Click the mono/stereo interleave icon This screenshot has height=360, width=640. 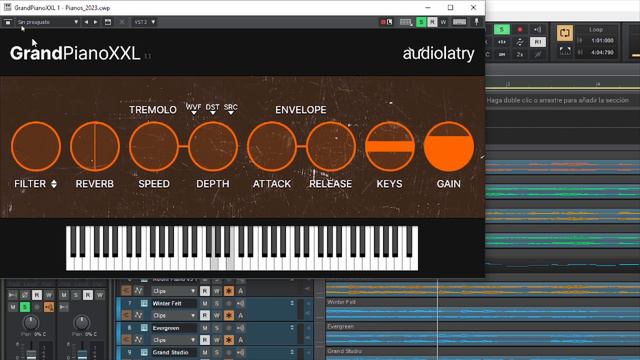tap(502, 54)
